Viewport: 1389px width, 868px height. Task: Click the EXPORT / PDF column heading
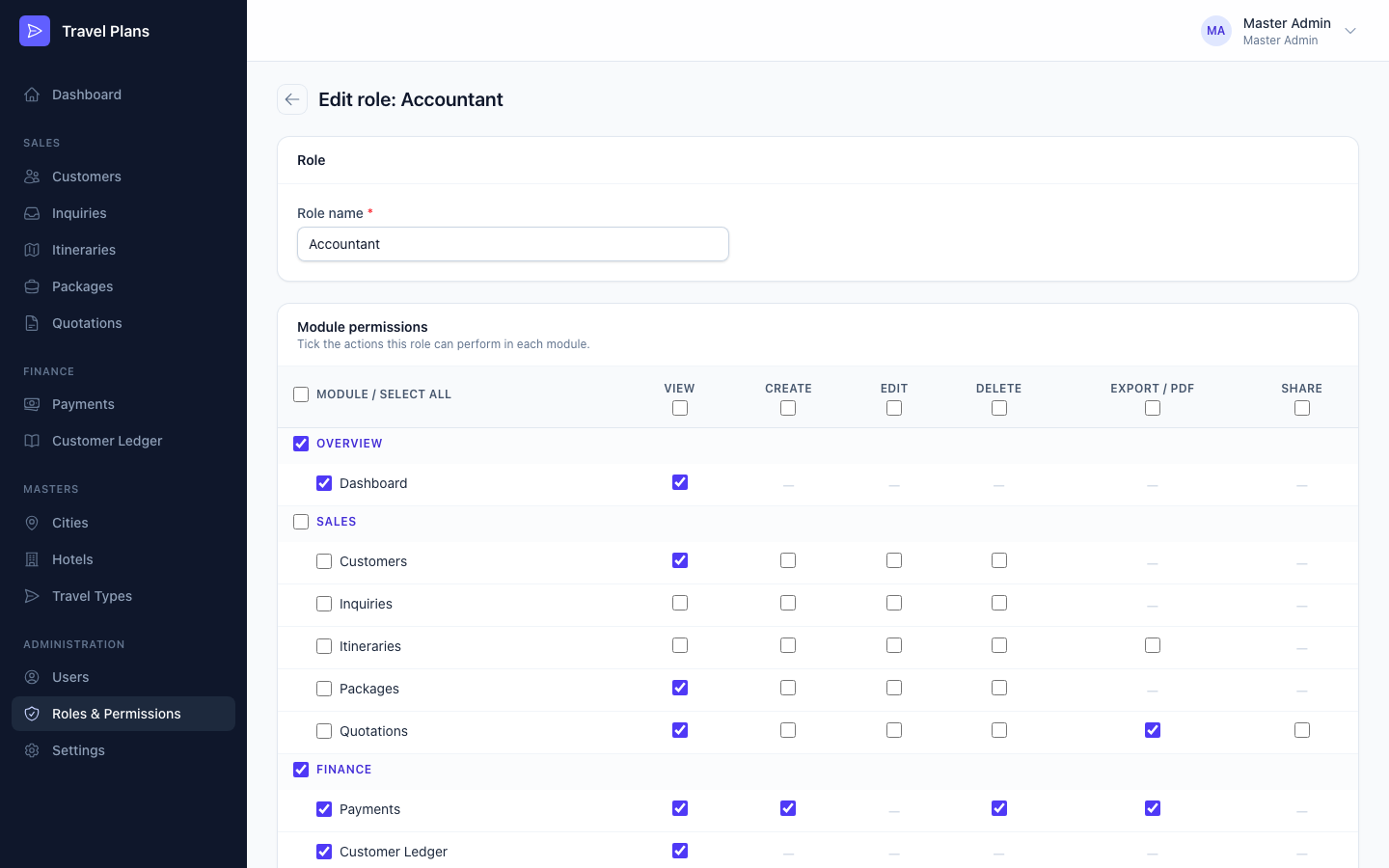coord(1153,389)
